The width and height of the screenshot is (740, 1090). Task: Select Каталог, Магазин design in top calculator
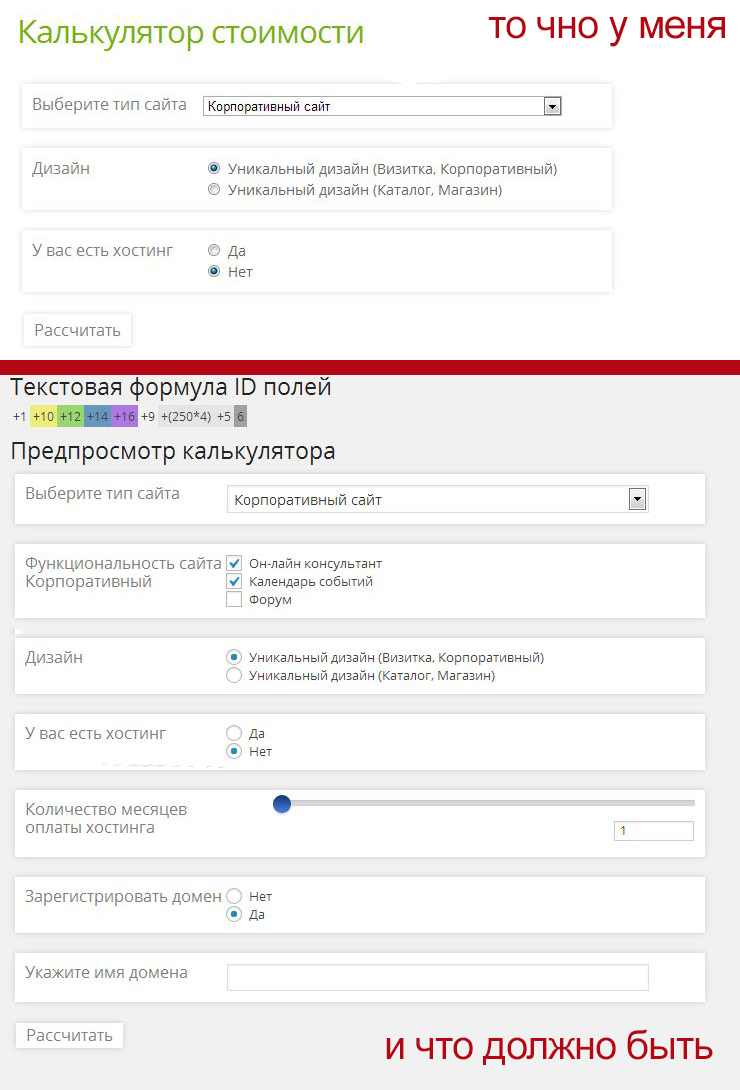point(214,189)
